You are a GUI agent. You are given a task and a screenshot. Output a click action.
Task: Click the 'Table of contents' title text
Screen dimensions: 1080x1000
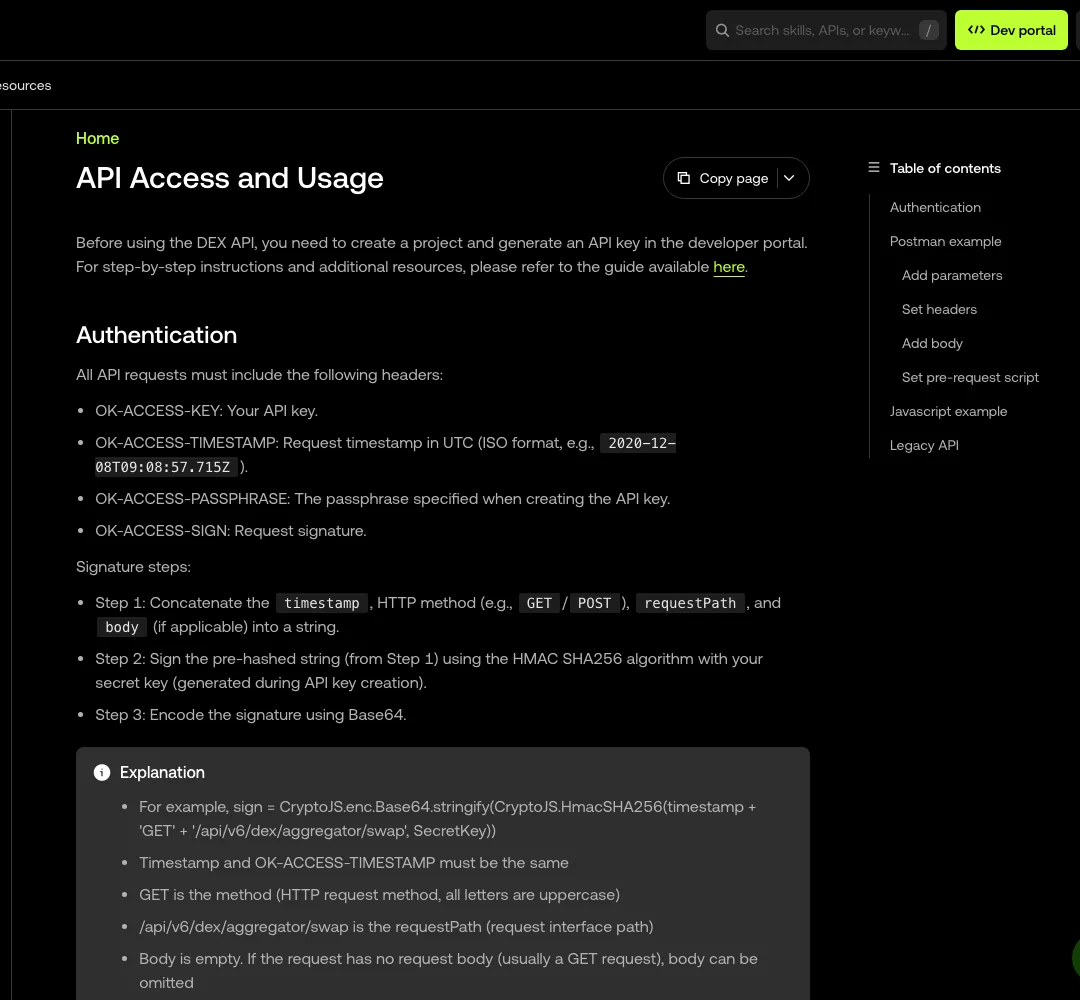tap(945, 169)
